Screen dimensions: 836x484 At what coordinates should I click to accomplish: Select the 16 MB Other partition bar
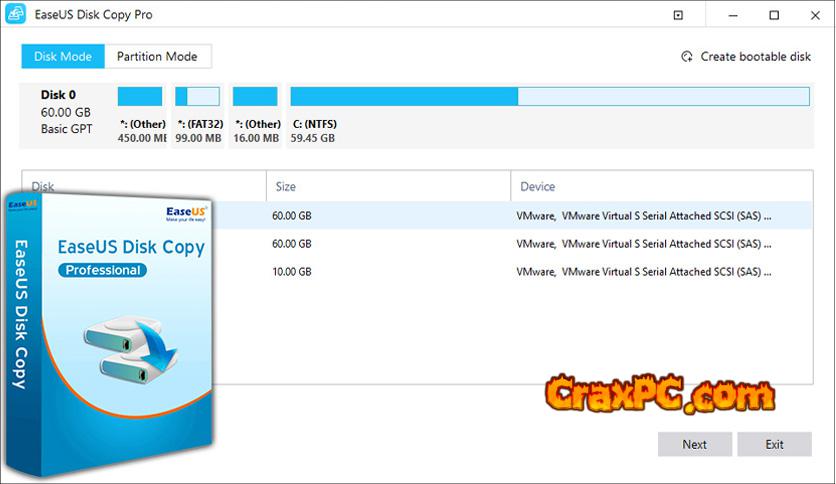(255, 97)
